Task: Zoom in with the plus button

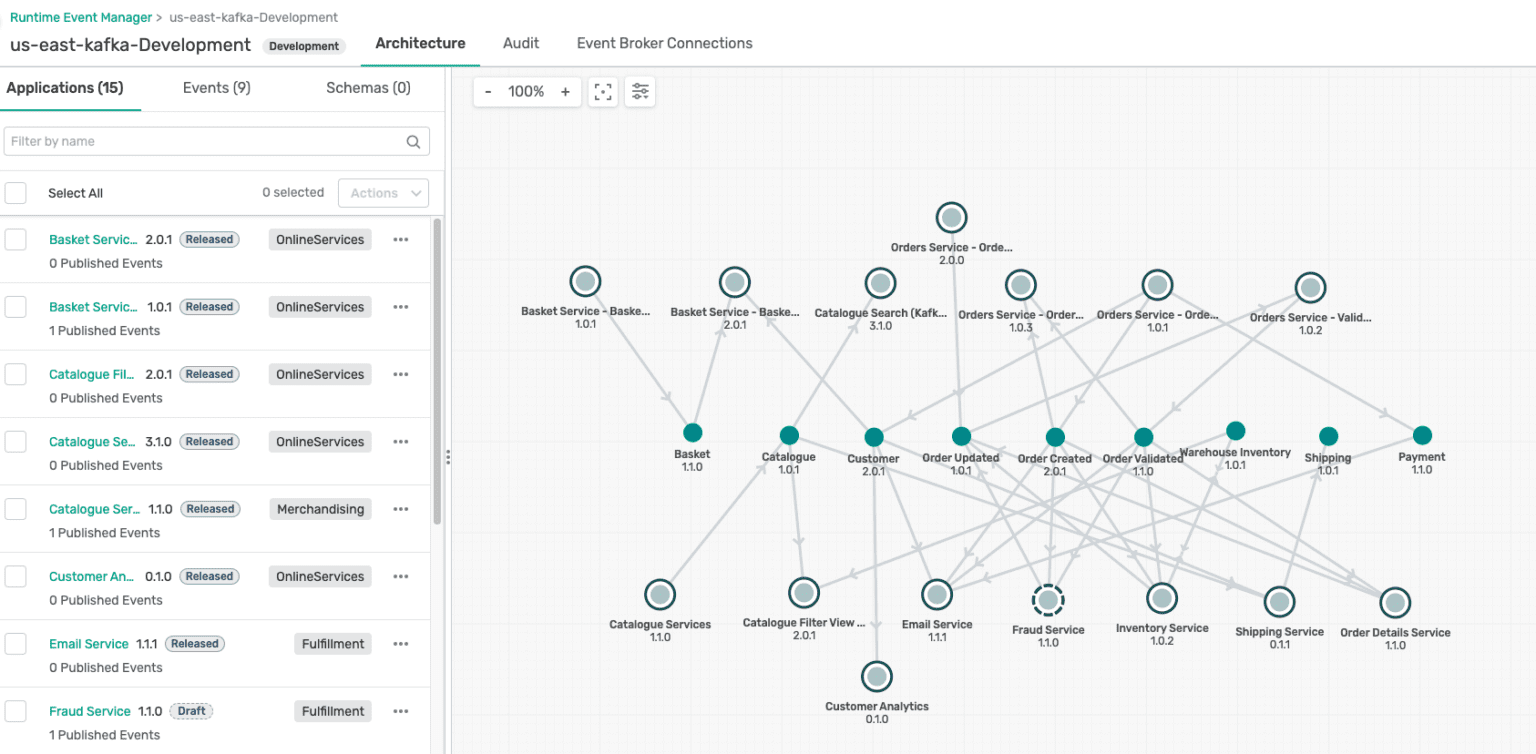Action: coord(565,92)
